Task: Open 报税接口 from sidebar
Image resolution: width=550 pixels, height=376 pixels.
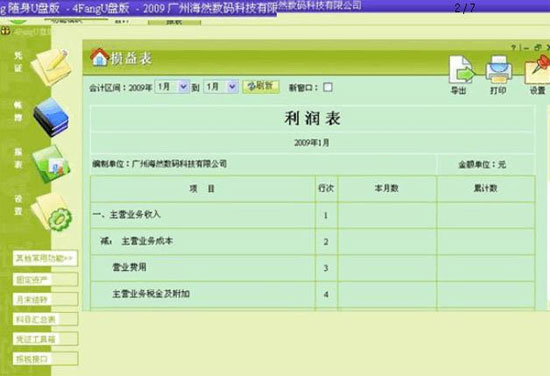Action: 45,359
